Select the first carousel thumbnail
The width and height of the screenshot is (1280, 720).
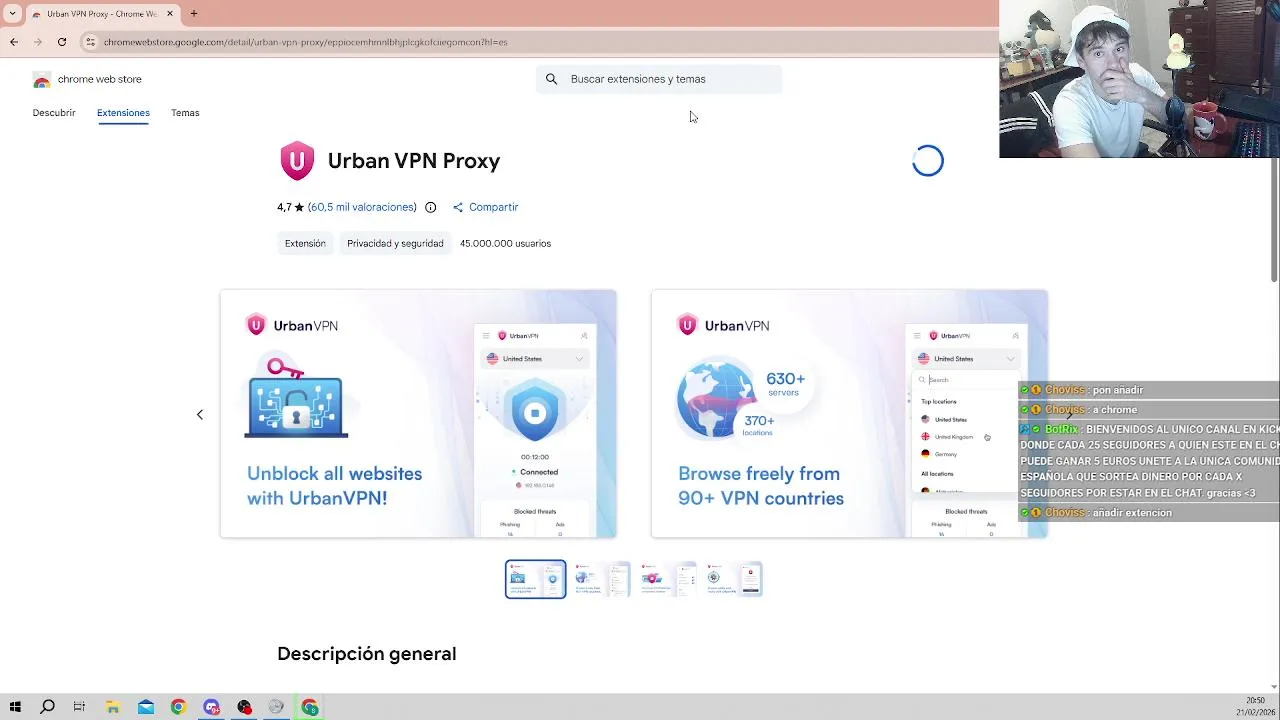coord(535,579)
